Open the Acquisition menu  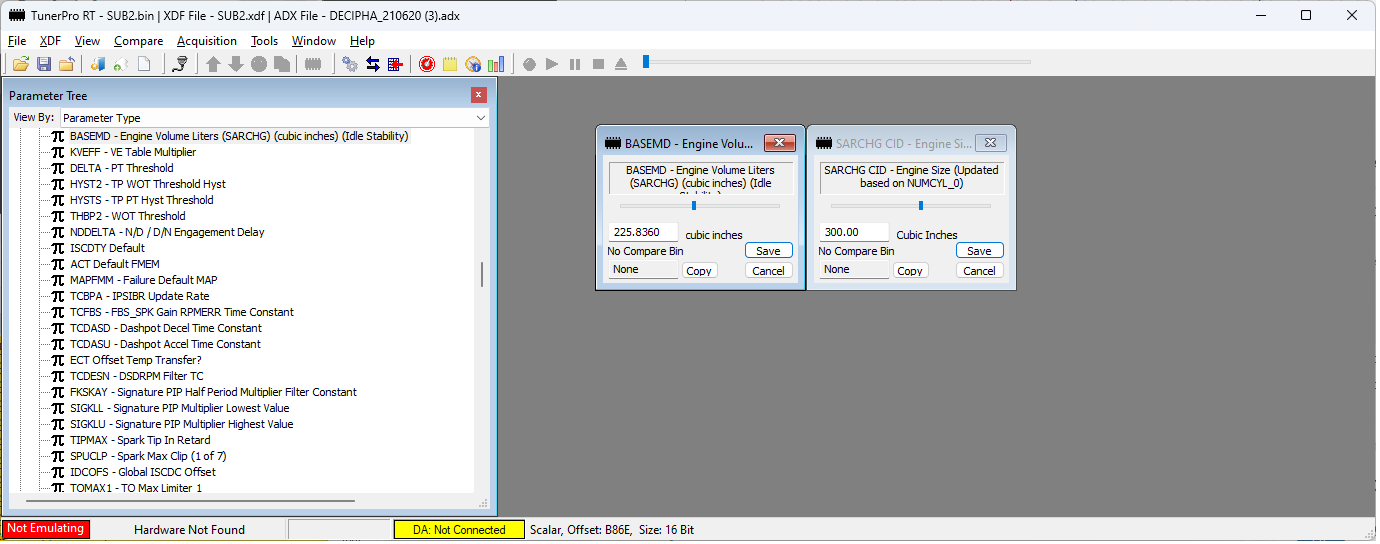pyautogui.click(x=207, y=41)
